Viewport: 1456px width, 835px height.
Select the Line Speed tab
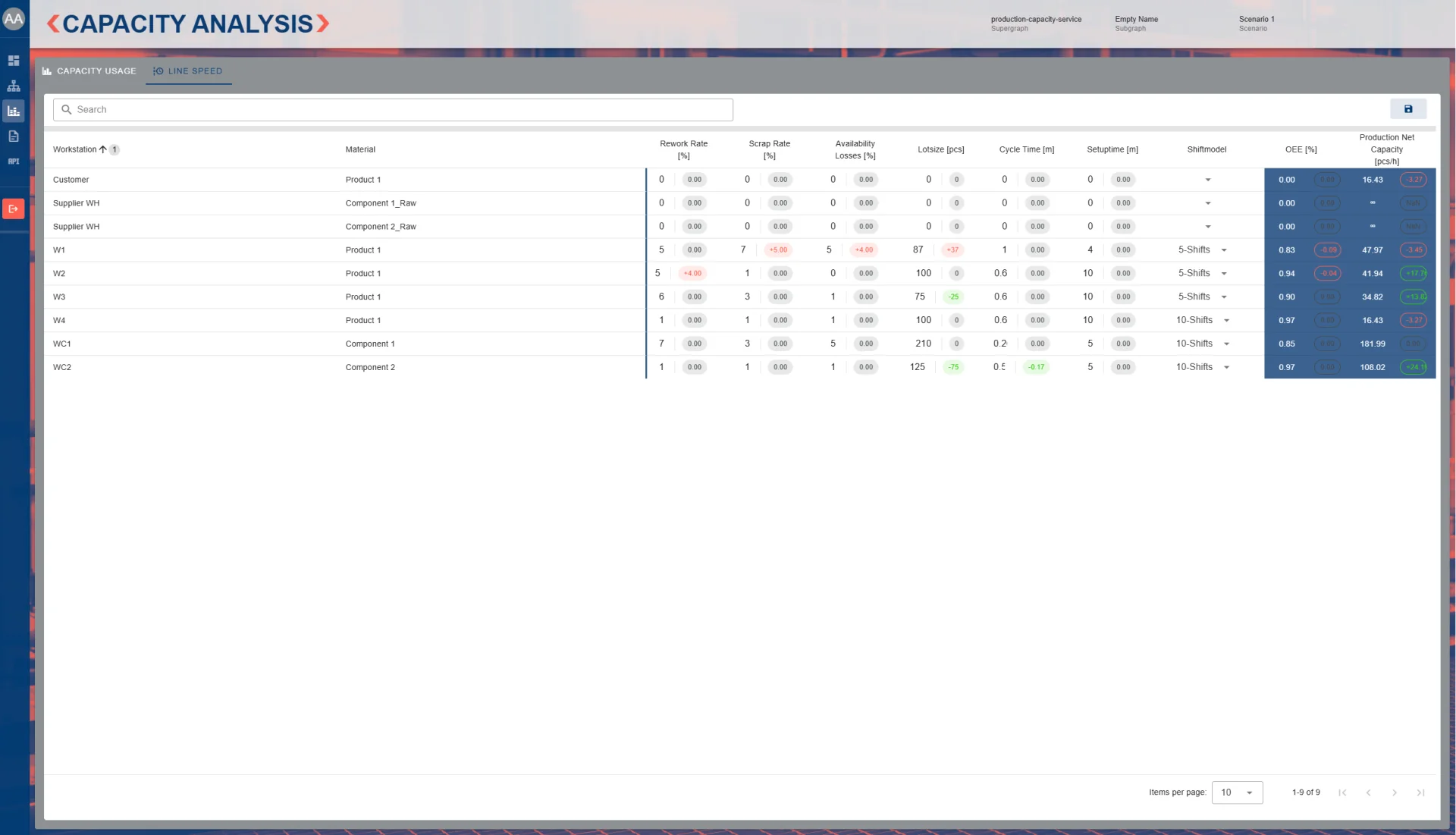(x=188, y=71)
